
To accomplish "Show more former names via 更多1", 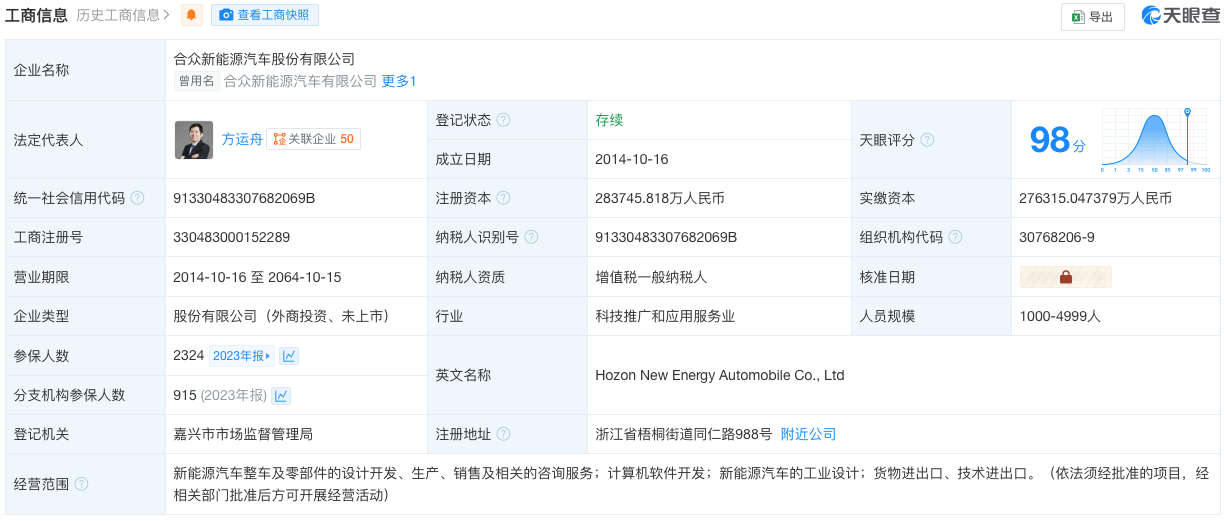I will point(399,81).
